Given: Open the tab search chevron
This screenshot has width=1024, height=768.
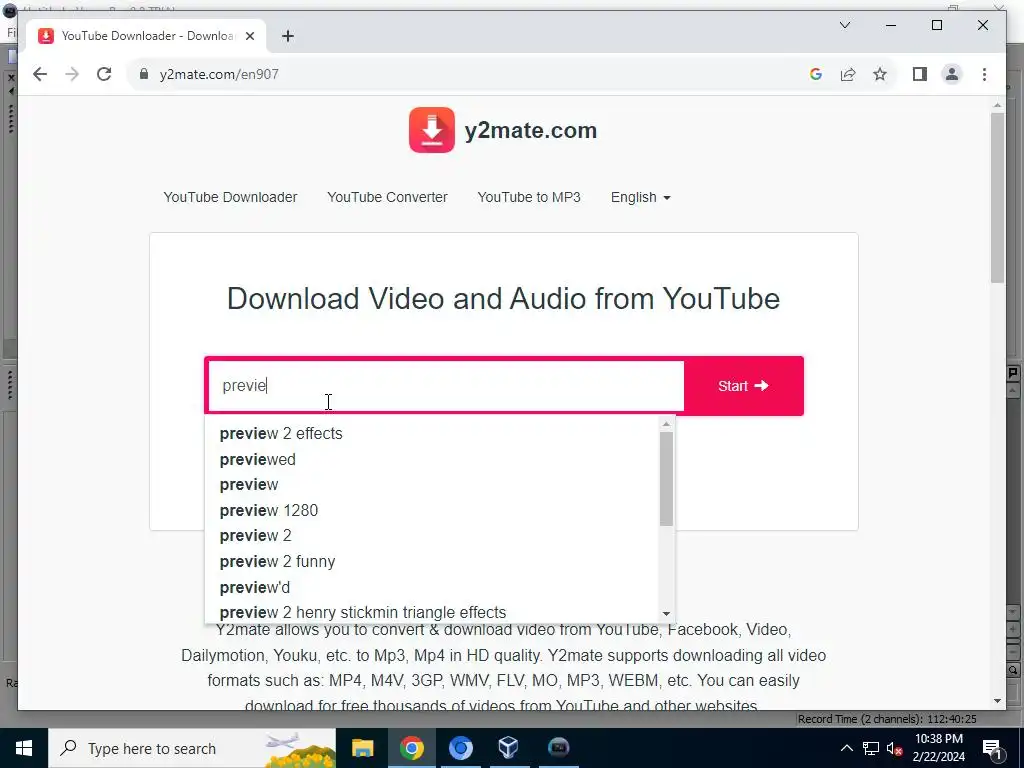Looking at the screenshot, I should tap(844, 25).
